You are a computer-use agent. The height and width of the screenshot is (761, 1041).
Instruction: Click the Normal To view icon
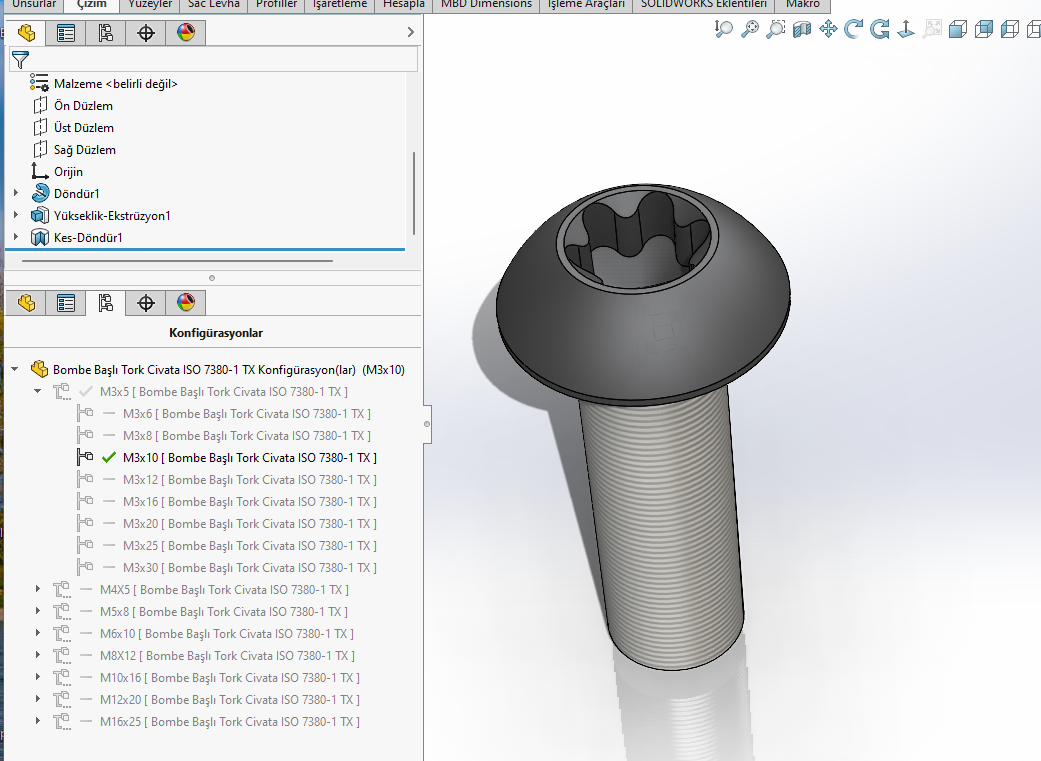906,30
